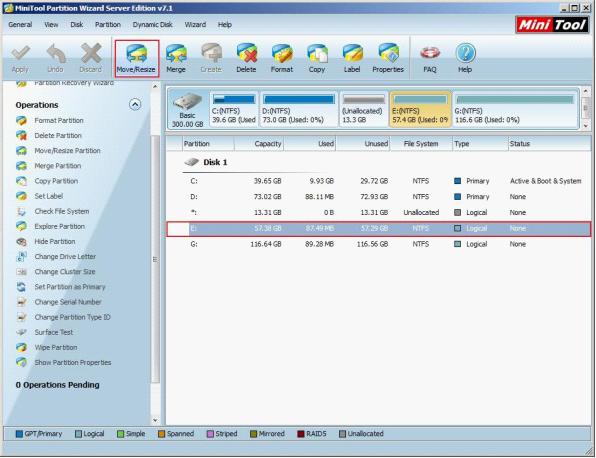Select the unallocated *: 13.31 GB row

click(379, 212)
